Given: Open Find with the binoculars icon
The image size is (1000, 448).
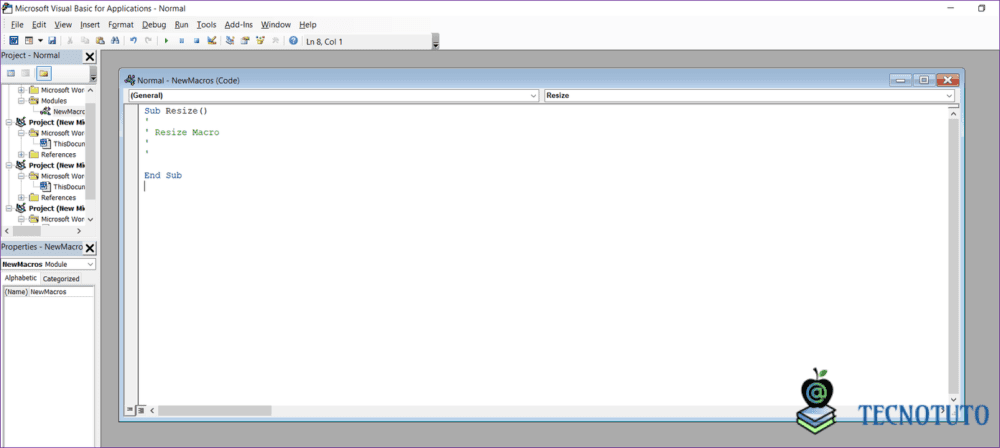Looking at the screenshot, I should pos(115,40).
